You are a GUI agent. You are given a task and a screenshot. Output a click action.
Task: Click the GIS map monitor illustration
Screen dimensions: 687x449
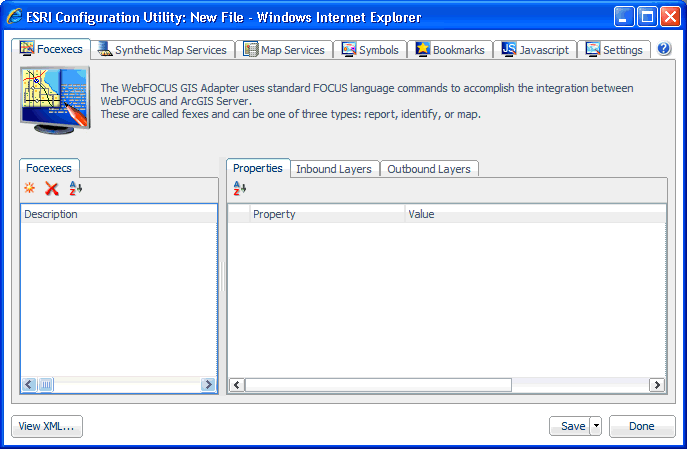[x=55, y=100]
